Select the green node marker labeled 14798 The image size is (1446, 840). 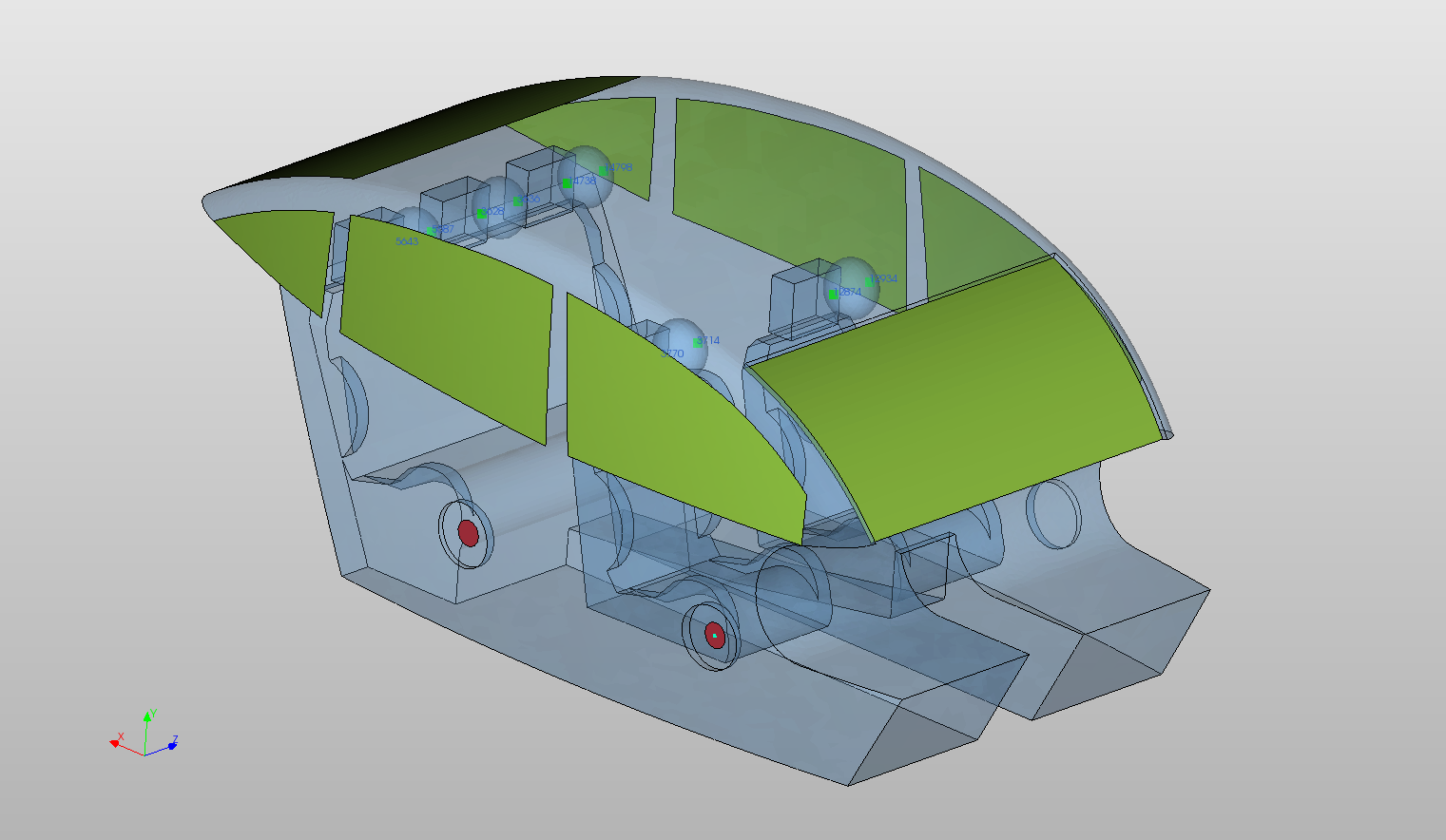click(603, 171)
